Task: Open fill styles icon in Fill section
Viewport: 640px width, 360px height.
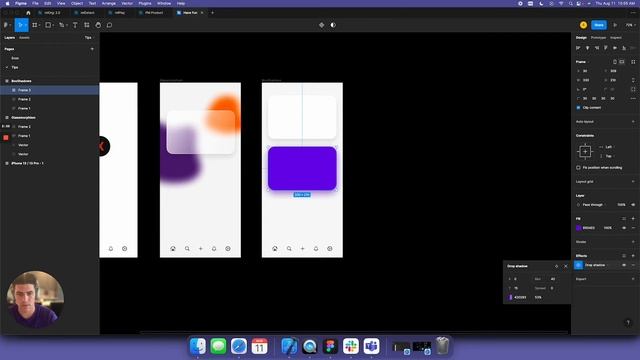Action: pyautogui.click(x=624, y=219)
